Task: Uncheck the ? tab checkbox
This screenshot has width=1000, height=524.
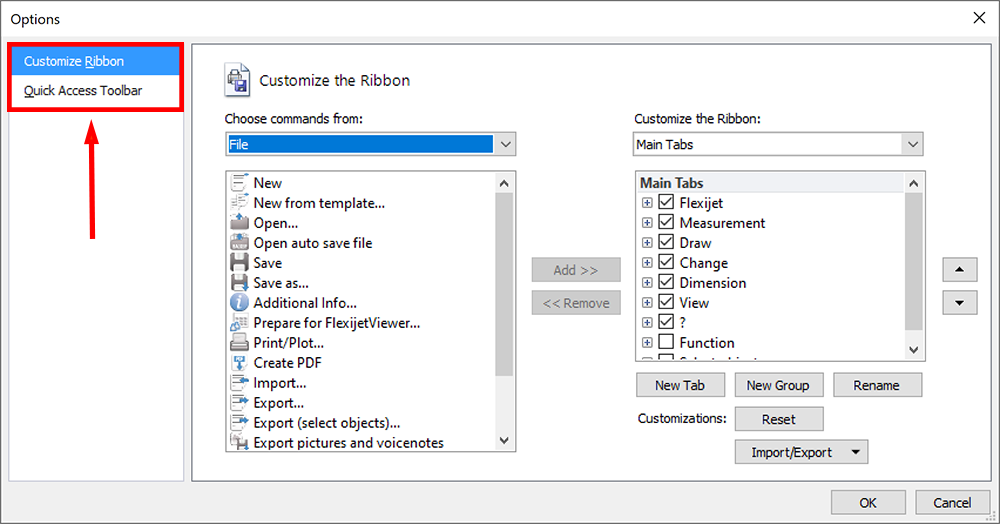Action: 666,322
